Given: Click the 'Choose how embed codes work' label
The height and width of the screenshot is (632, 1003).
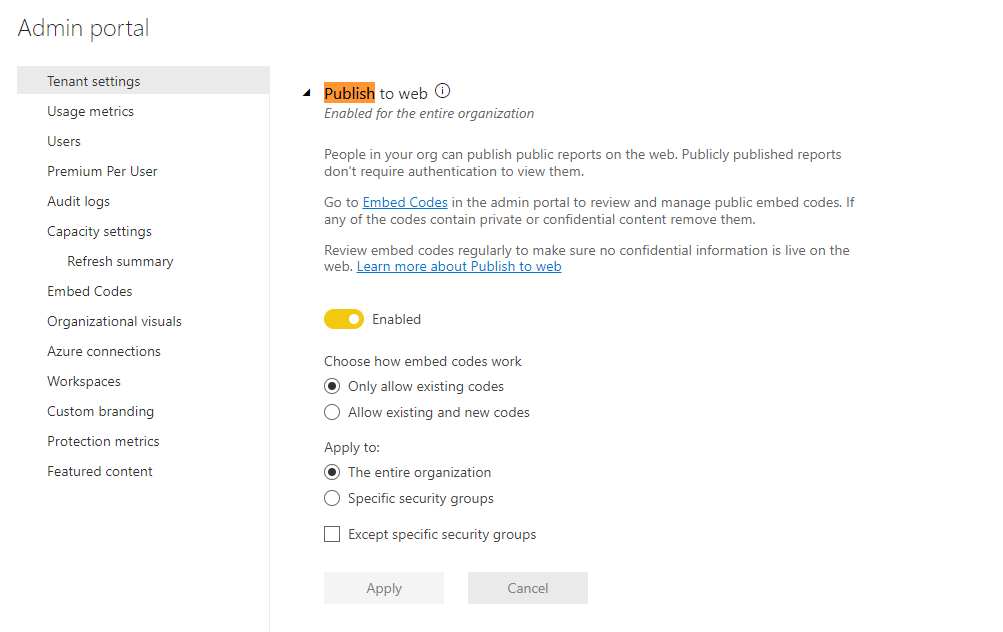Looking at the screenshot, I should coord(423,361).
